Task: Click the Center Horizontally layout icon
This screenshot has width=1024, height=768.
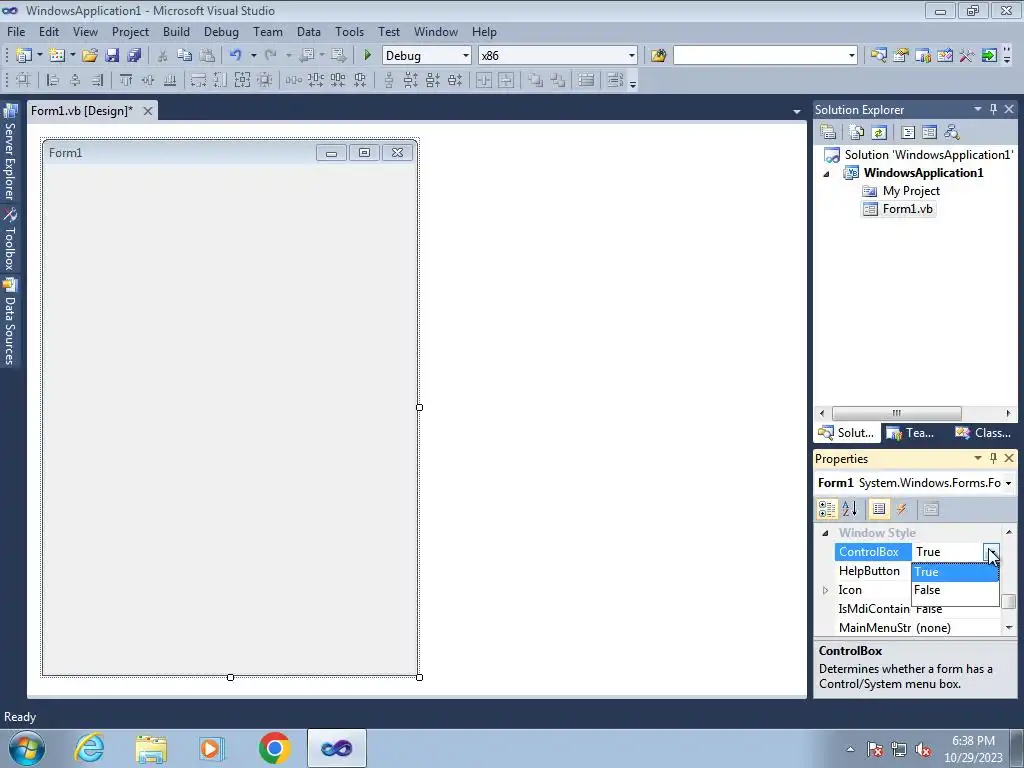Action: click(483, 80)
